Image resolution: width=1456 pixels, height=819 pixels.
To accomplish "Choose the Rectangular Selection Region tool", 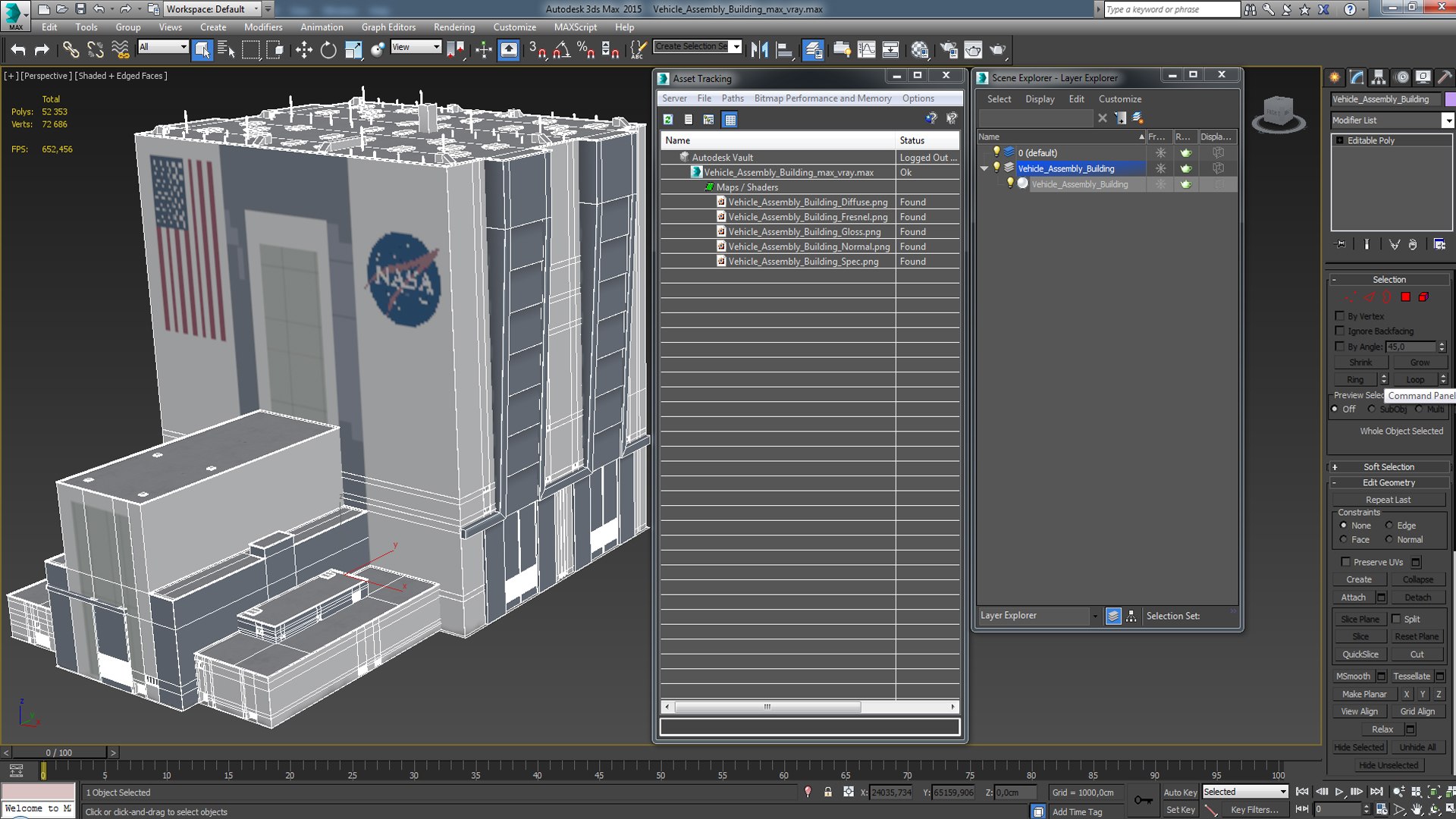I will click(250, 50).
